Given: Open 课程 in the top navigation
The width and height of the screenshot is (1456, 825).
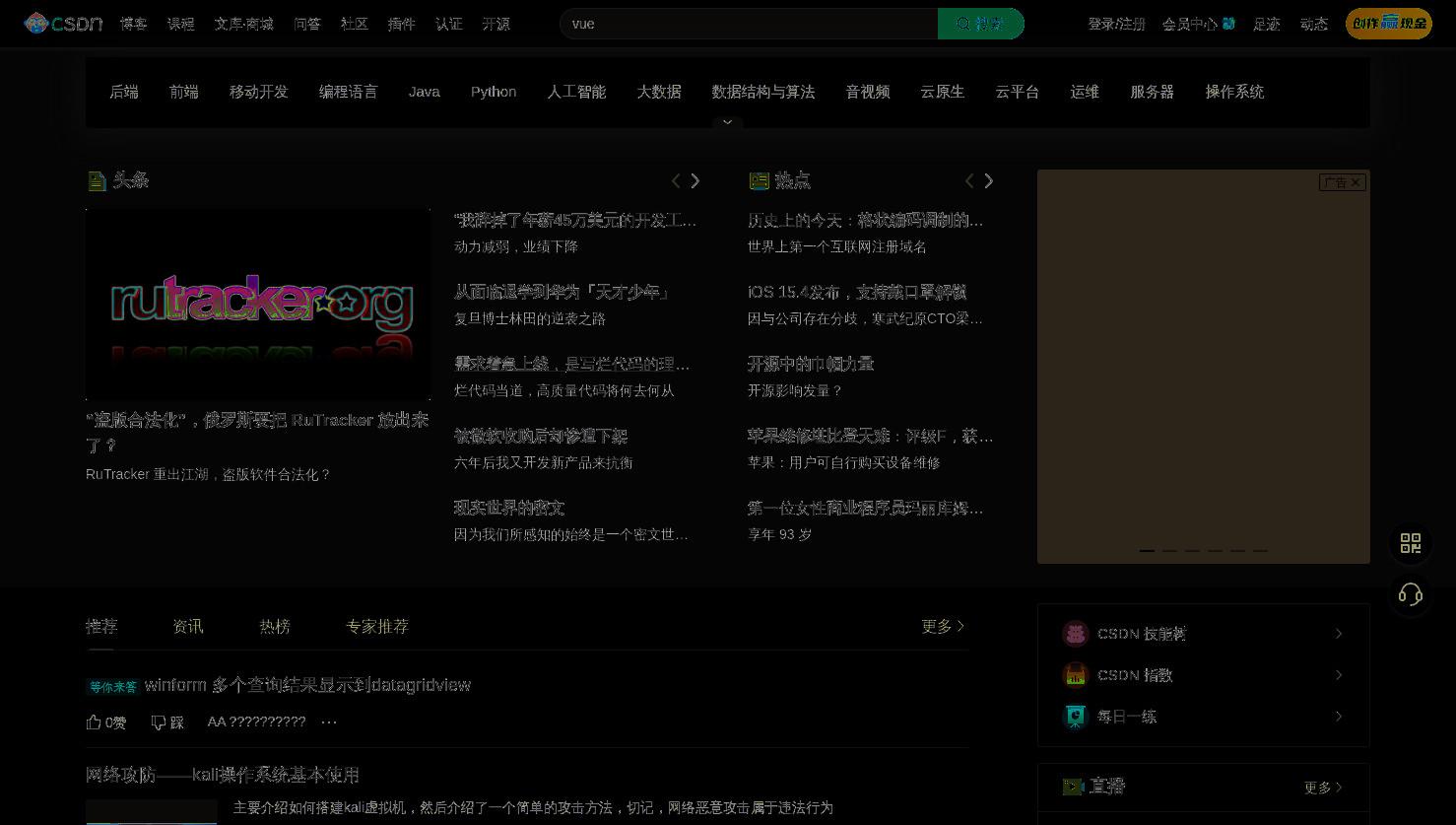Looking at the screenshot, I should point(181,24).
